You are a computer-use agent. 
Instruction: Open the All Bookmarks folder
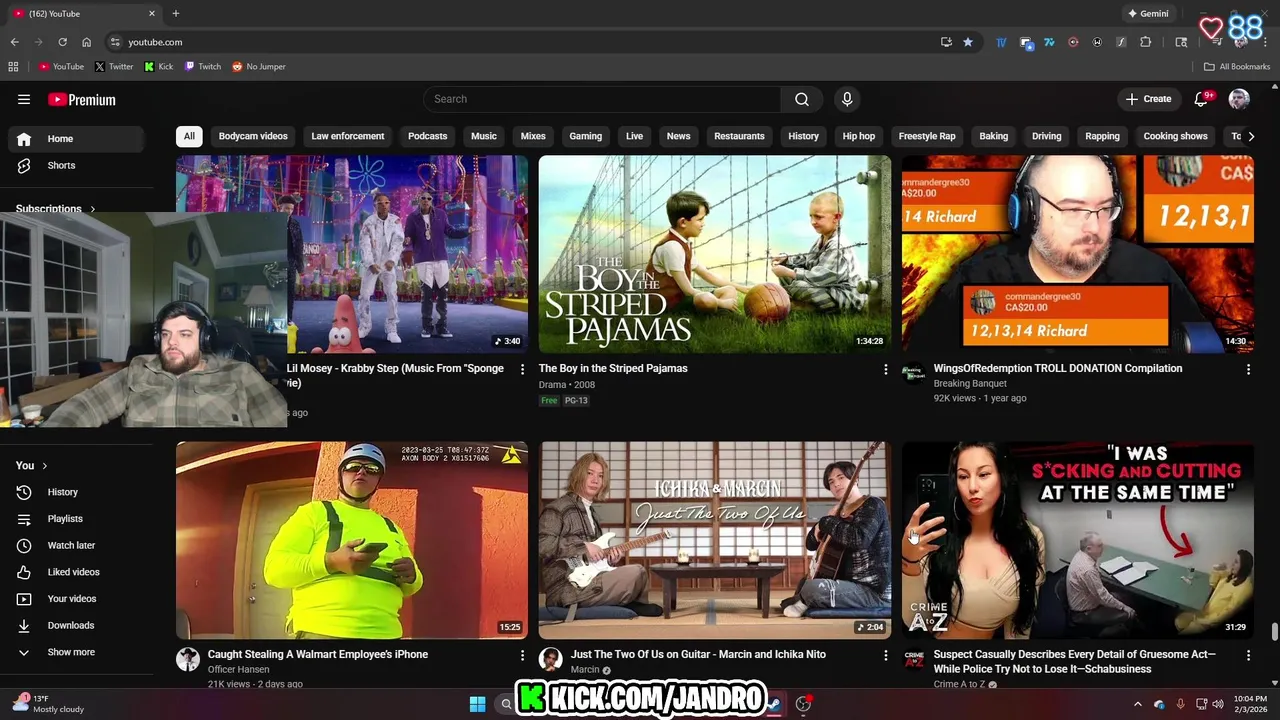point(1237,67)
